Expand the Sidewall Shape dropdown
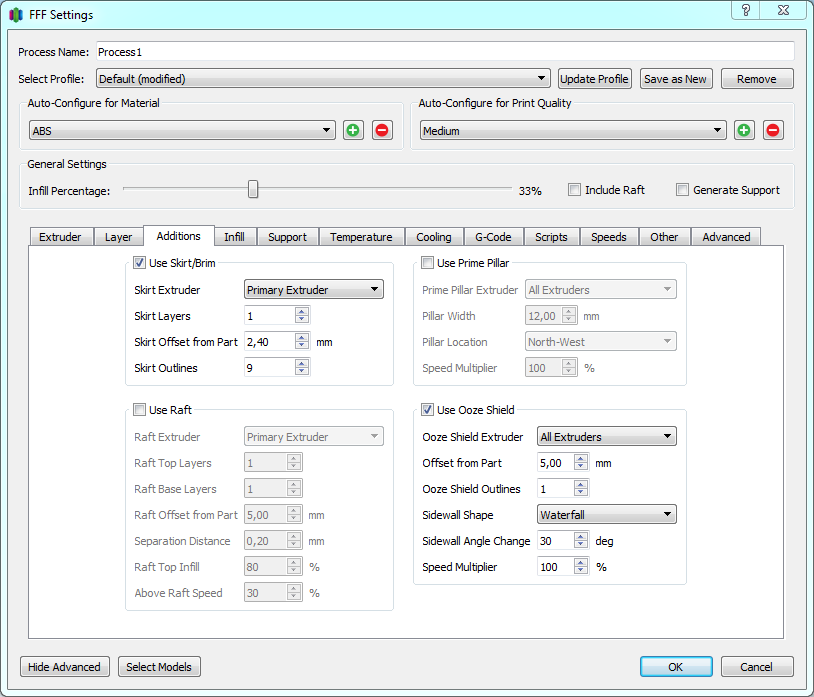The image size is (814, 697). (606, 515)
